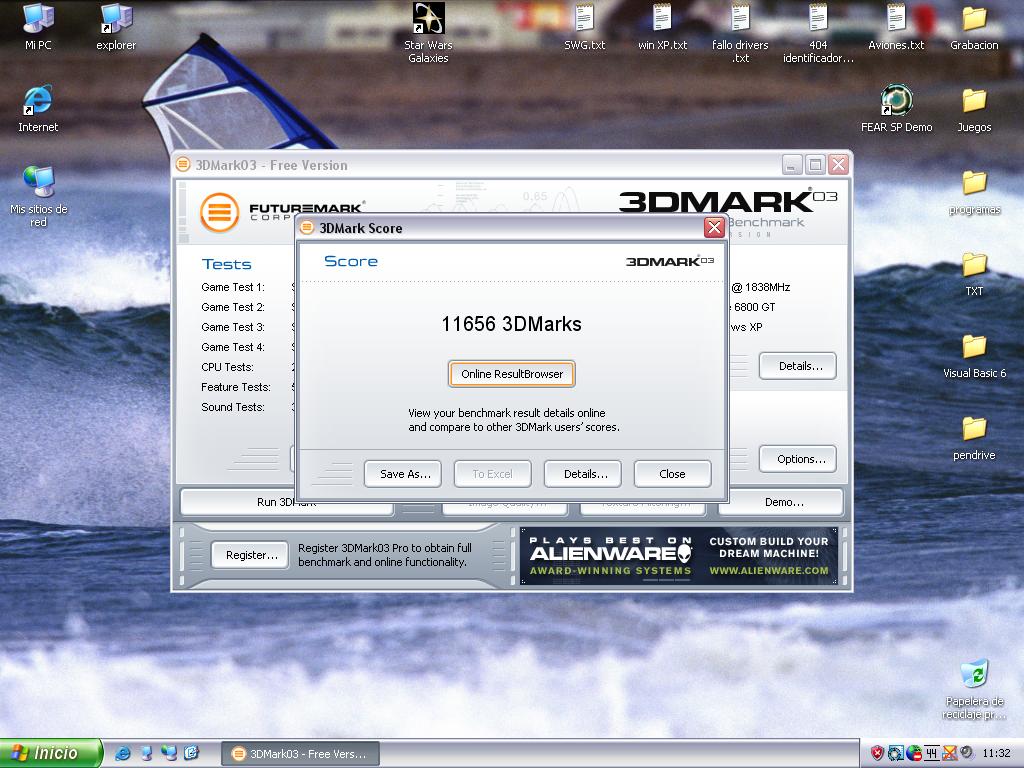Open the programas folder icon
Image resolution: width=1024 pixels, height=768 pixels.
coord(974,184)
